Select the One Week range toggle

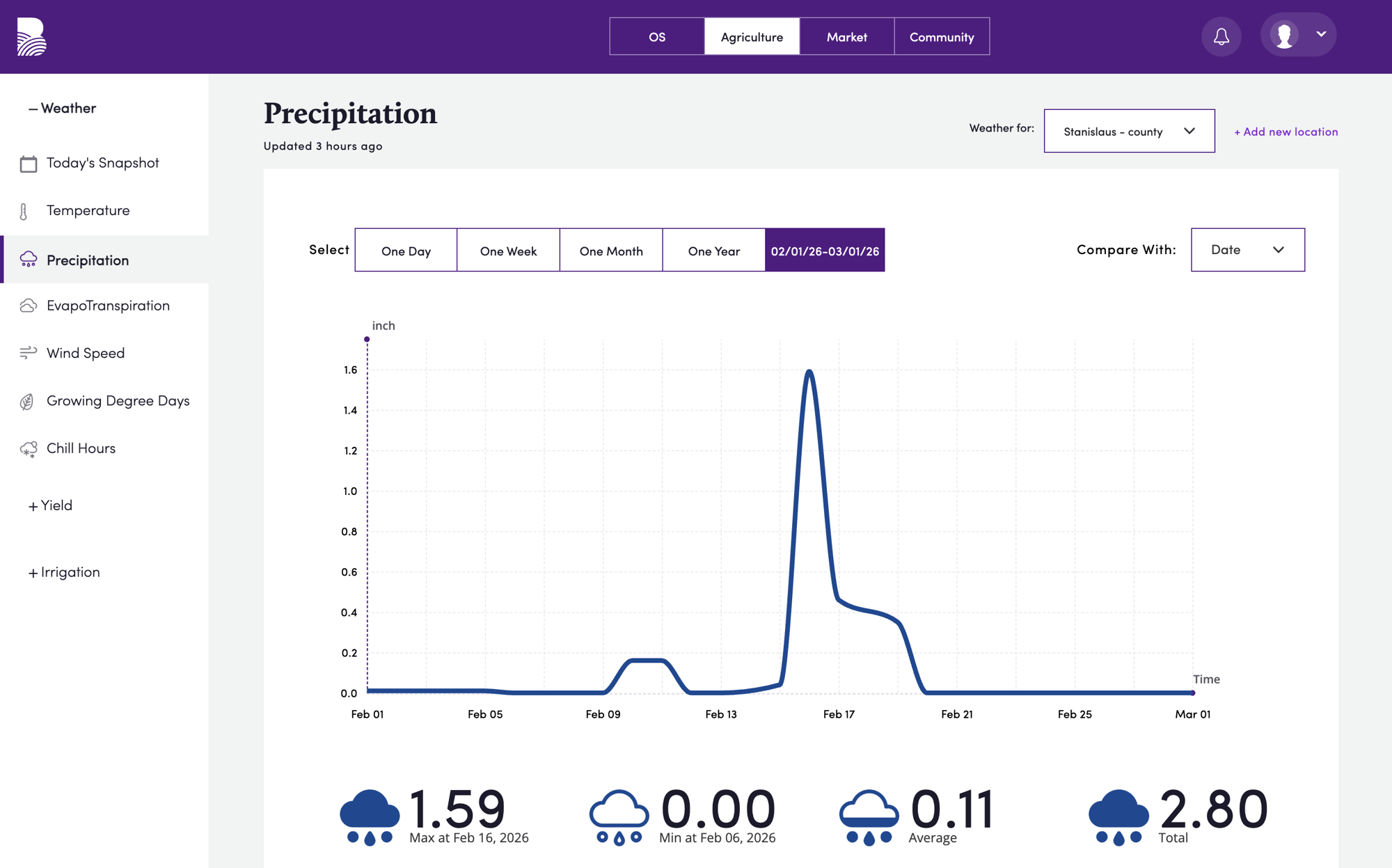pos(508,251)
